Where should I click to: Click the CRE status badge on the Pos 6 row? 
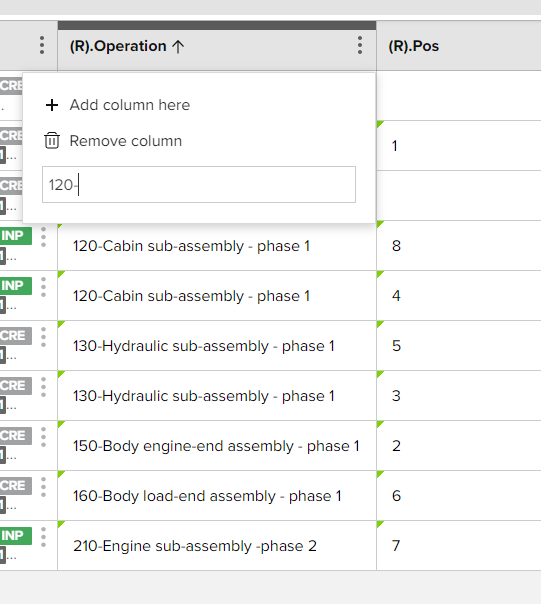coord(15,485)
